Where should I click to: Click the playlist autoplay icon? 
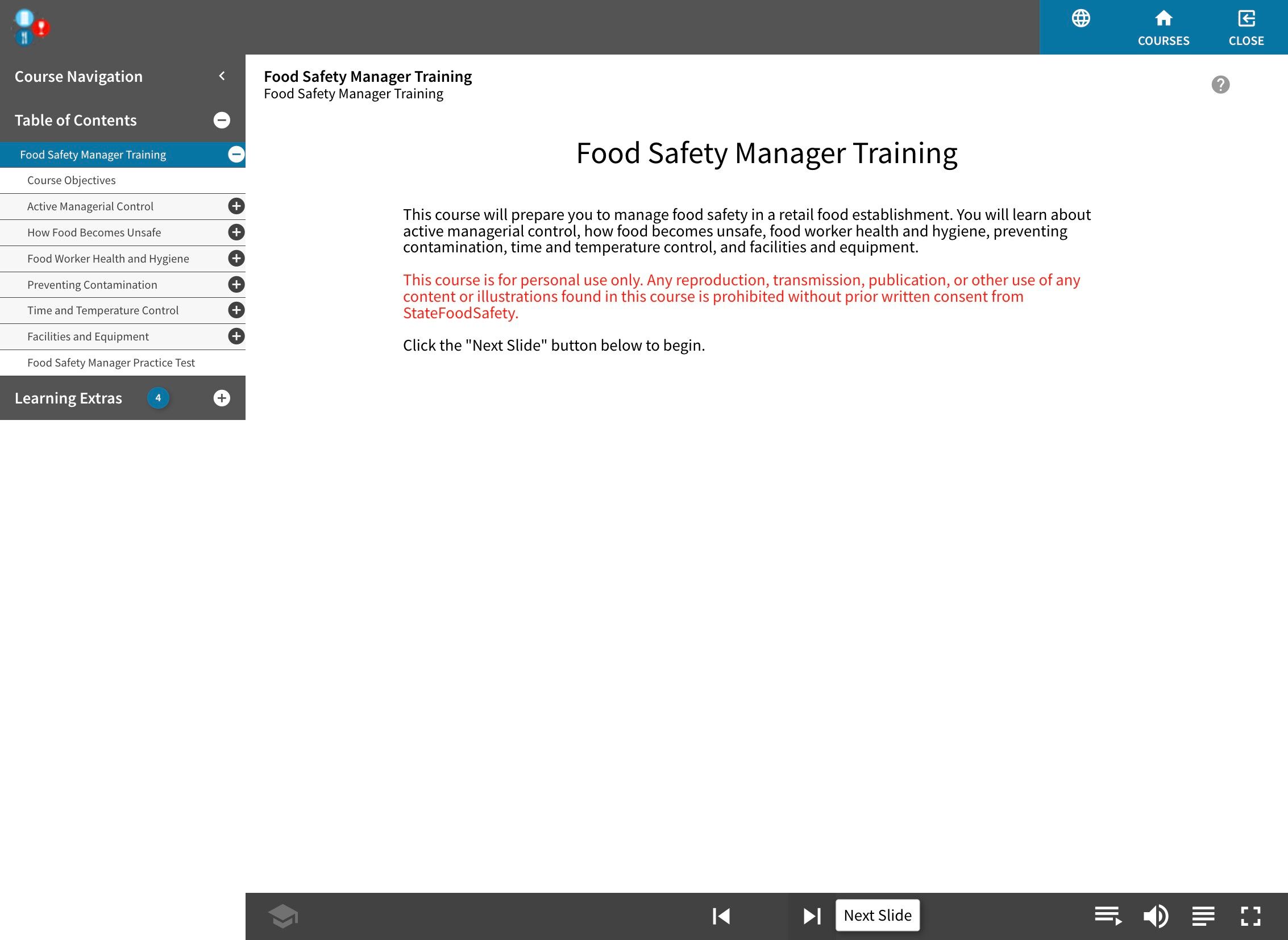(x=1108, y=916)
